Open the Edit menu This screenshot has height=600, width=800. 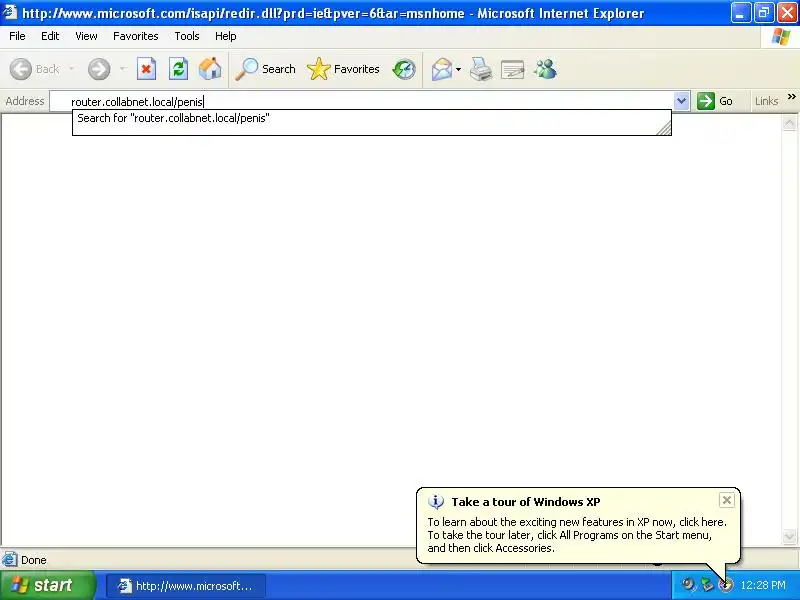tap(50, 36)
